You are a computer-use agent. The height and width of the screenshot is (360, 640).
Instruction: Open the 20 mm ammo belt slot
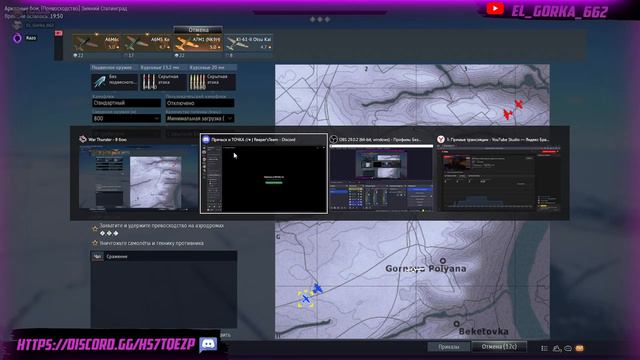pos(212,82)
